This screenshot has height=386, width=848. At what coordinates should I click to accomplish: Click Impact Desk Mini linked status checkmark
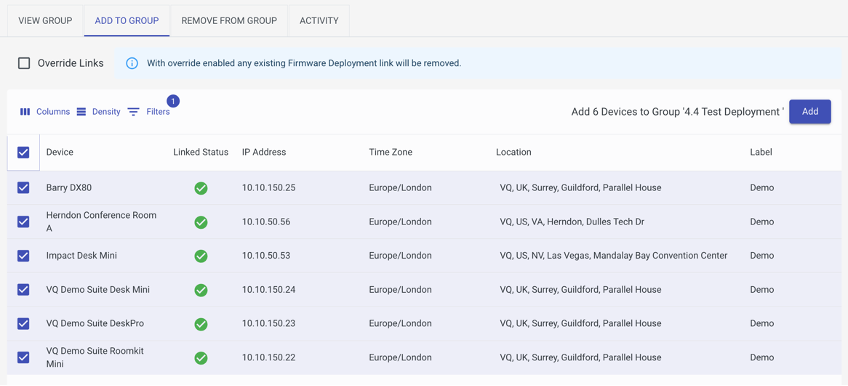[201, 256]
